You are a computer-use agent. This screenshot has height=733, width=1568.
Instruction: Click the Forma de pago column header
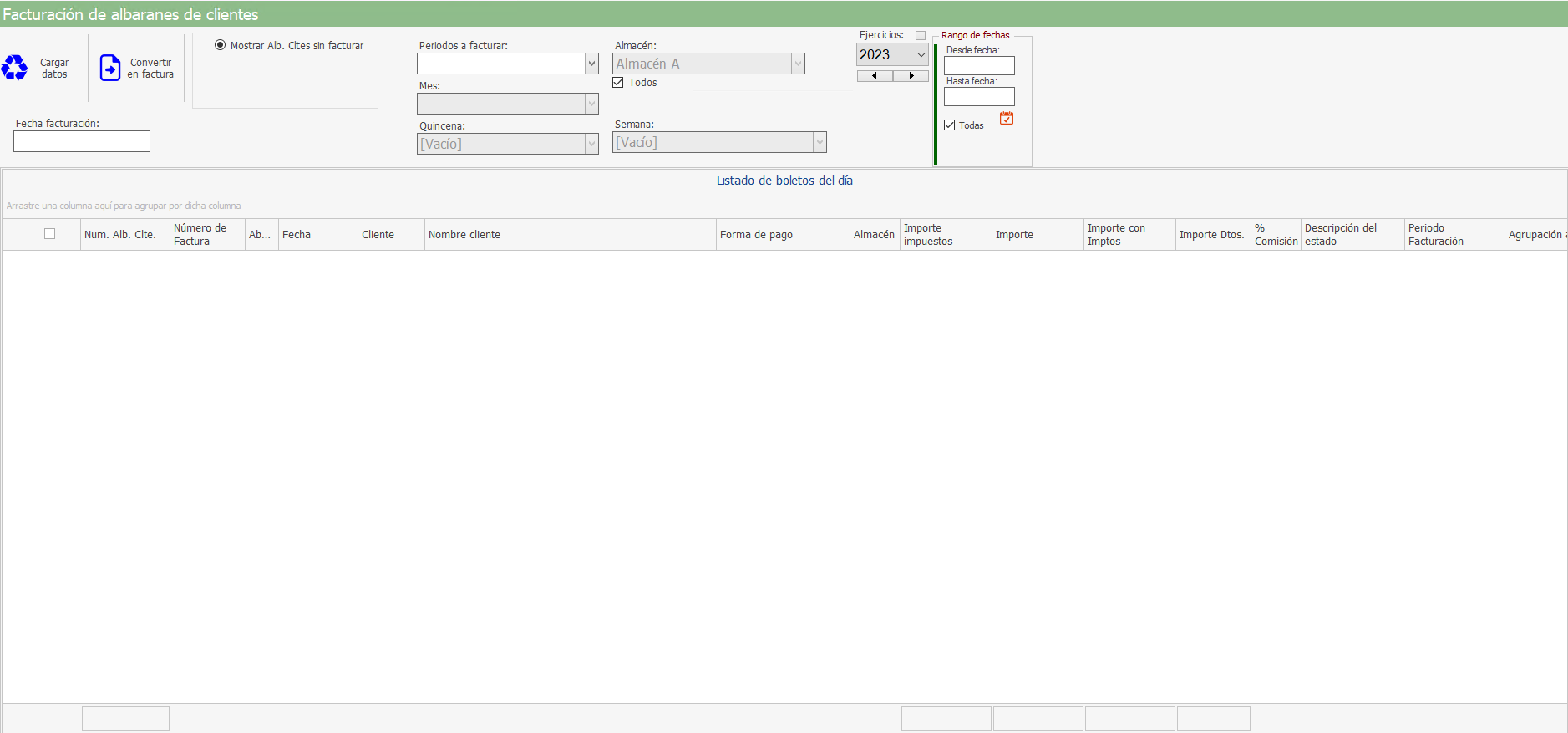(782, 235)
